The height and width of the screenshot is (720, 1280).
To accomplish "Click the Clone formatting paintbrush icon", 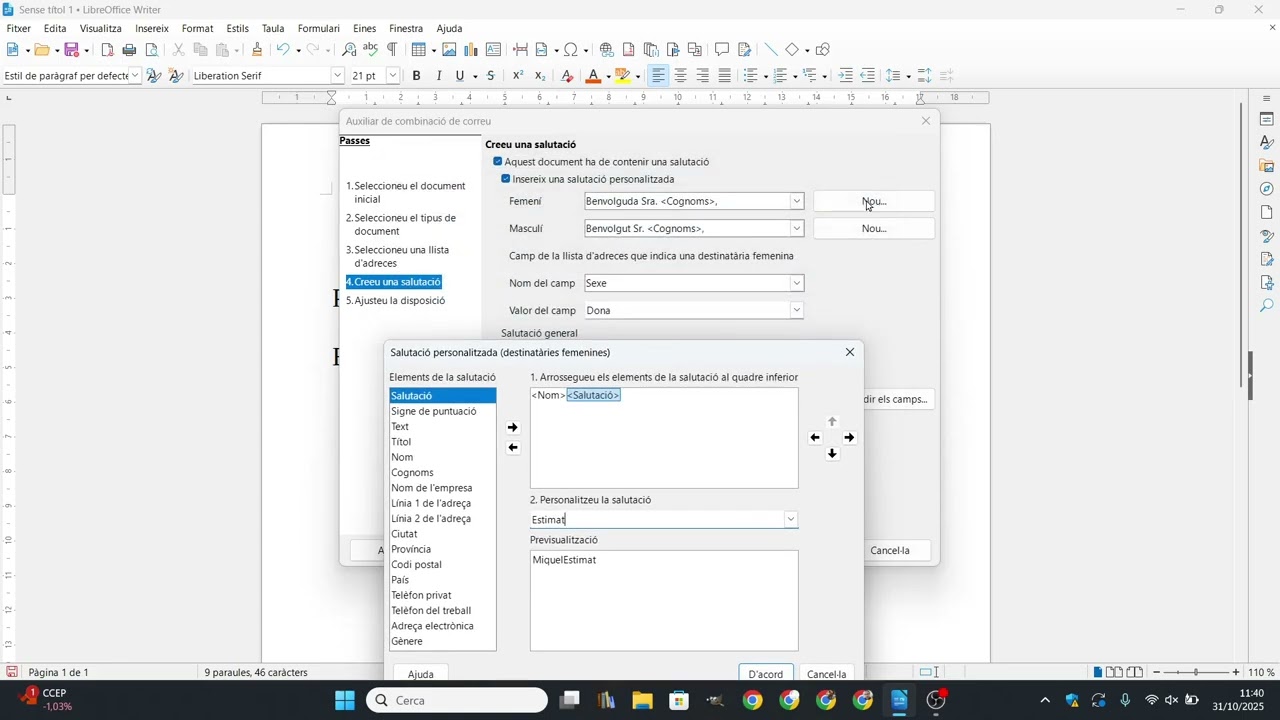I will coord(257,50).
